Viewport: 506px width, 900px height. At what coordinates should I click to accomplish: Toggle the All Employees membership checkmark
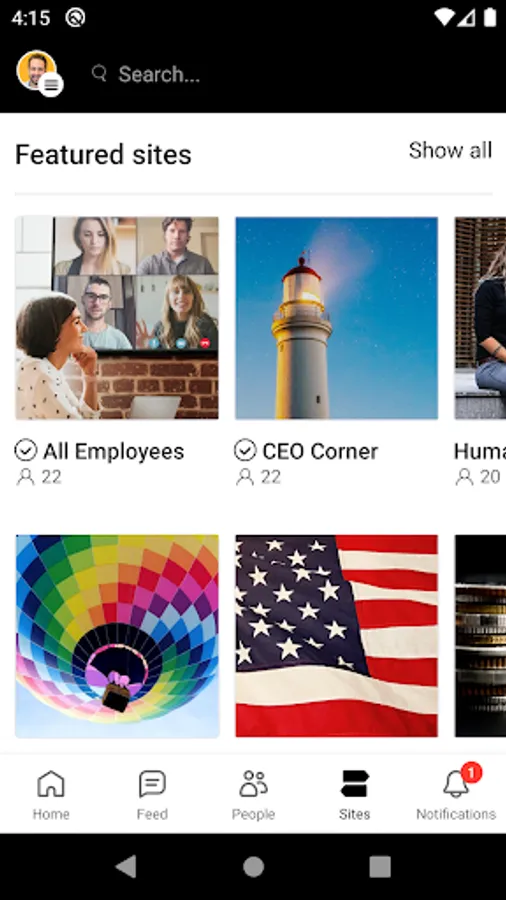26,451
